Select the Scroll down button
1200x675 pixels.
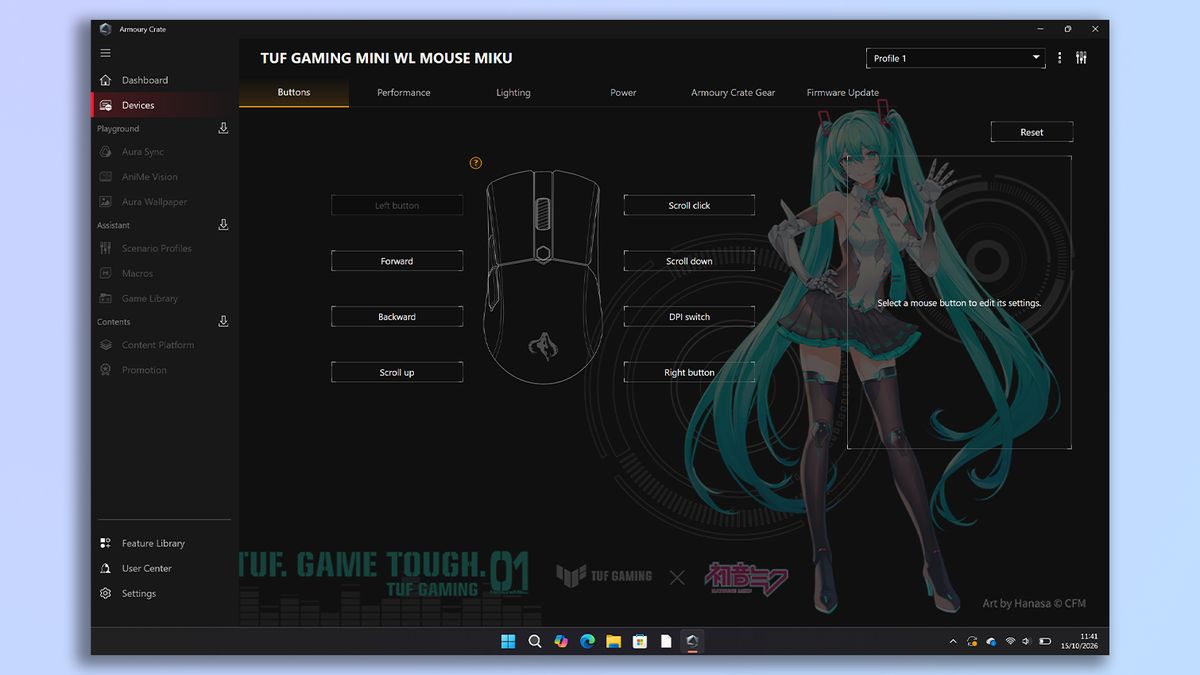[689, 261]
